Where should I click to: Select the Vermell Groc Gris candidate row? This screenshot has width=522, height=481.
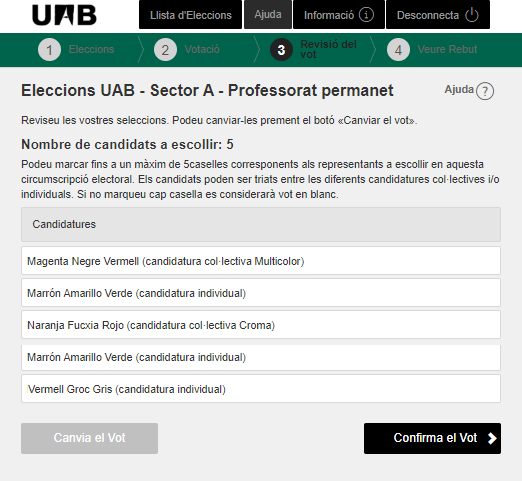tap(261, 389)
